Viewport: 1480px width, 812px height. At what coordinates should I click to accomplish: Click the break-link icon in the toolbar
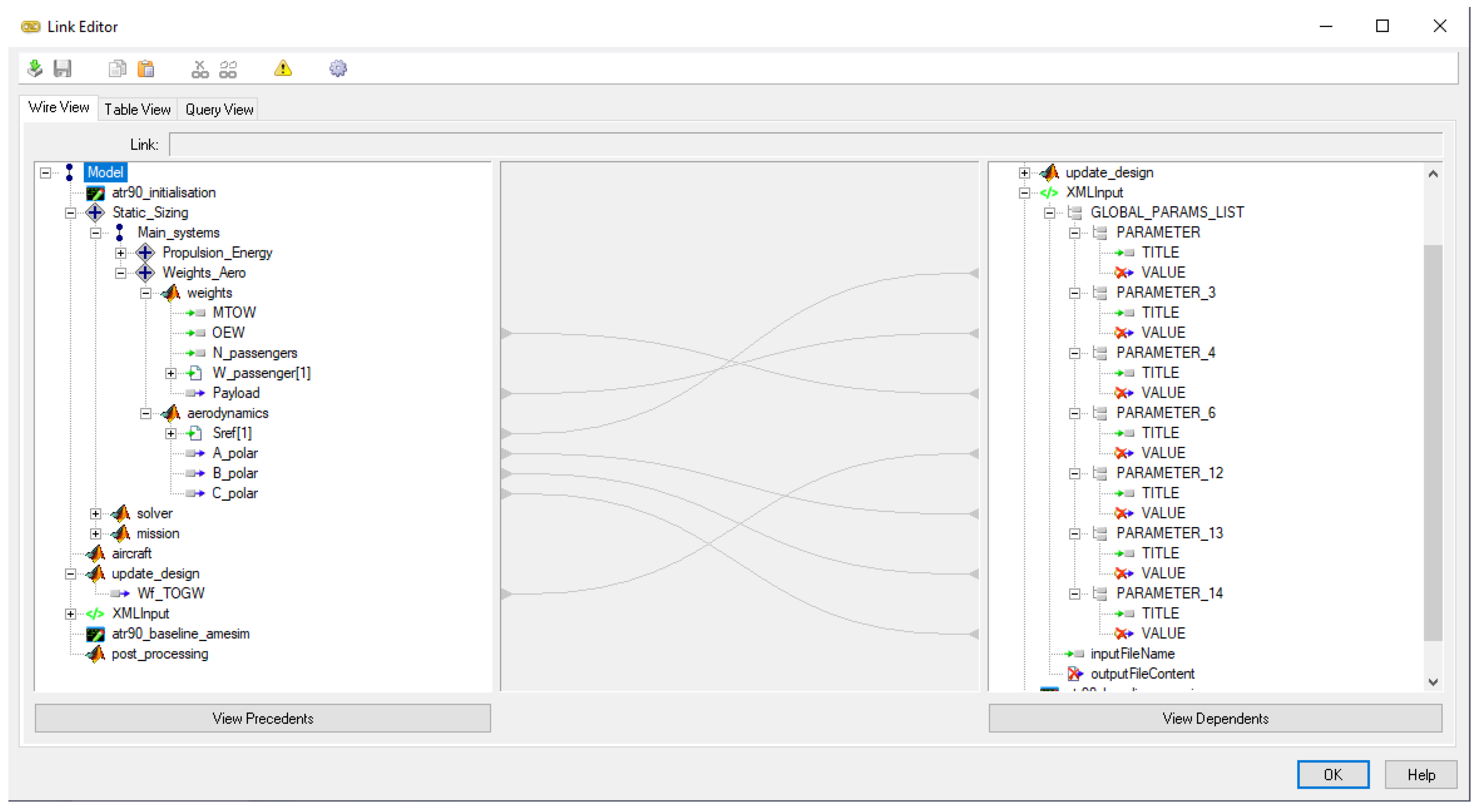pos(199,68)
